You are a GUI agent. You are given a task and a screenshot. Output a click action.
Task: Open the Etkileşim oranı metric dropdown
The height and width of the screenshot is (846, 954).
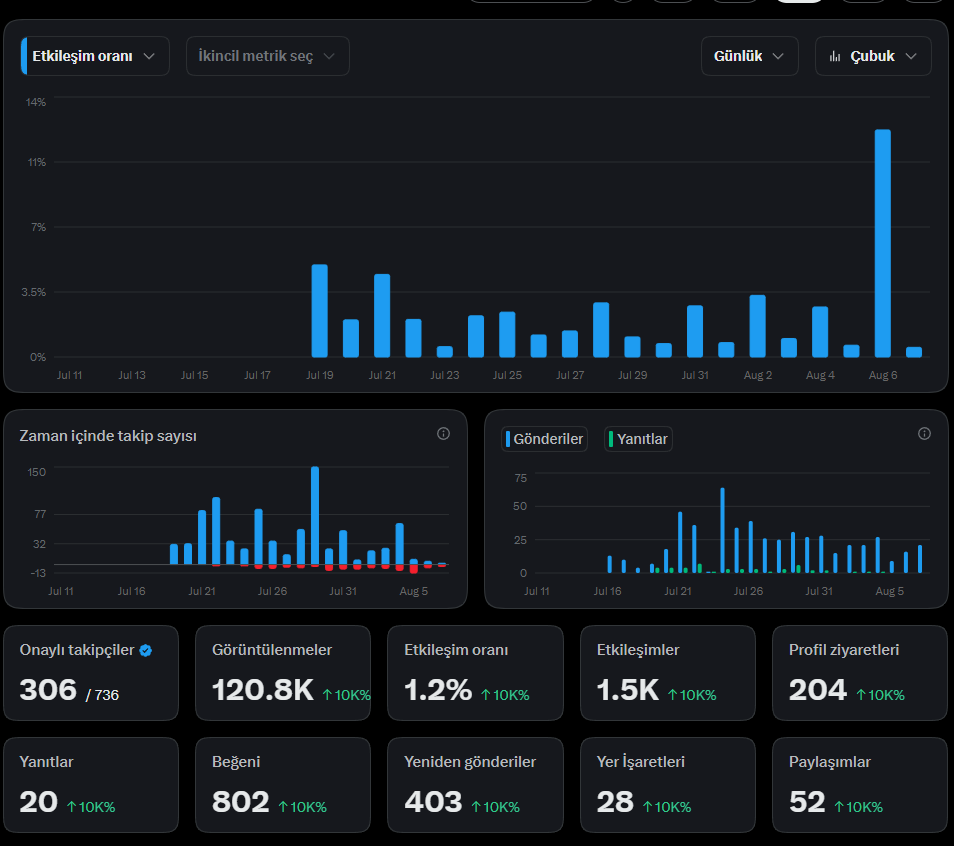pos(95,56)
